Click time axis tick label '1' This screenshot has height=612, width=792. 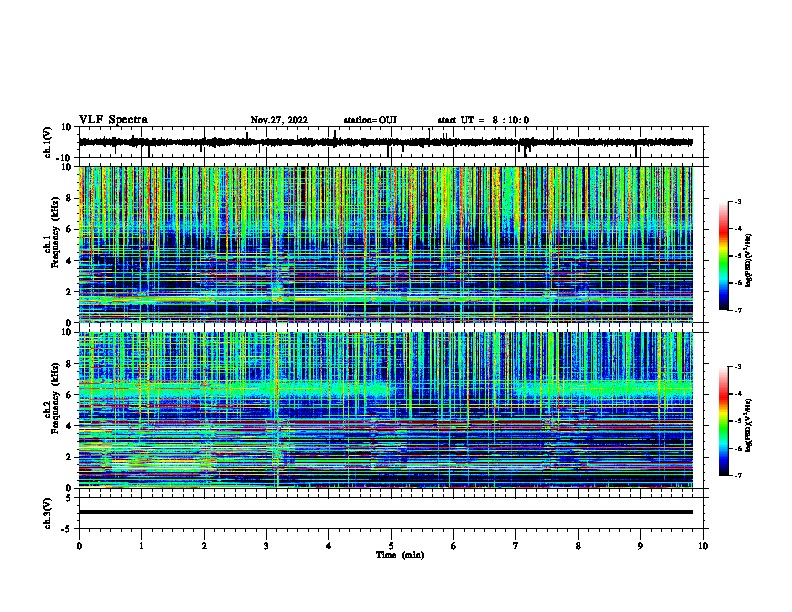(141, 546)
